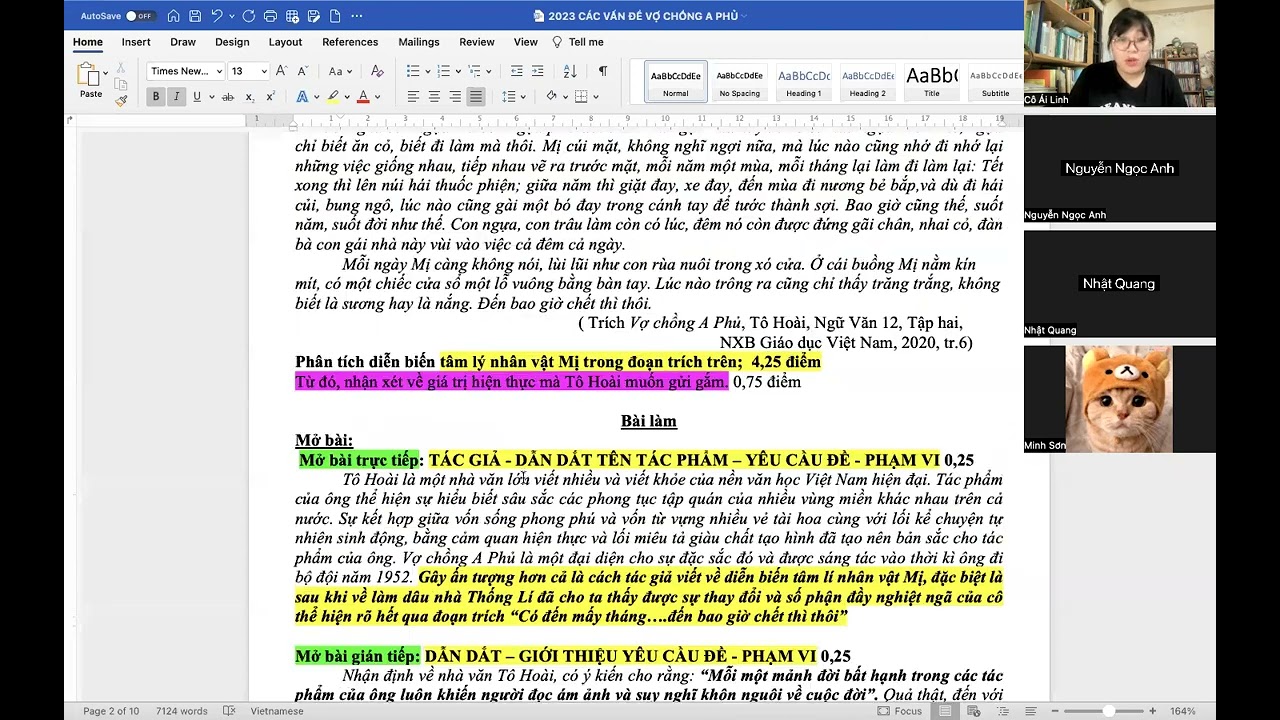
Task: Toggle Justify alignment
Action: (476, 97)
